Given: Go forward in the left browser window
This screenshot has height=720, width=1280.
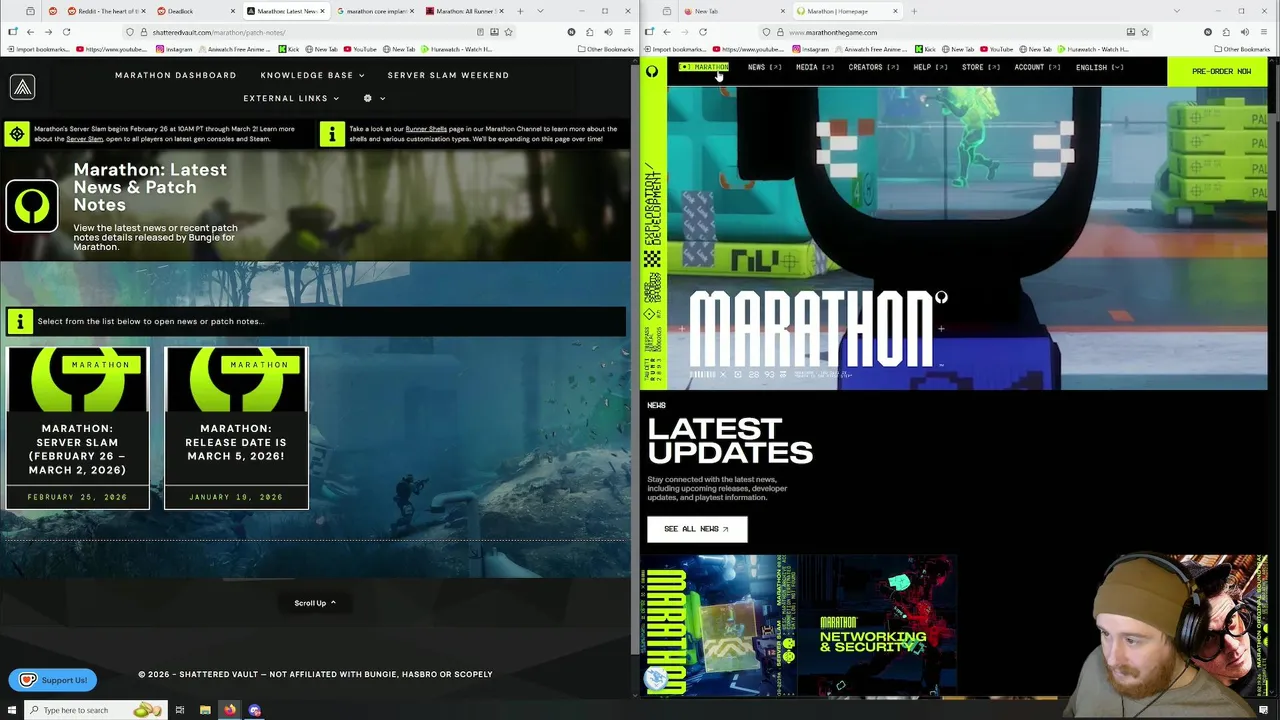Looking at the screenshot, I should (x=47, y=32).
